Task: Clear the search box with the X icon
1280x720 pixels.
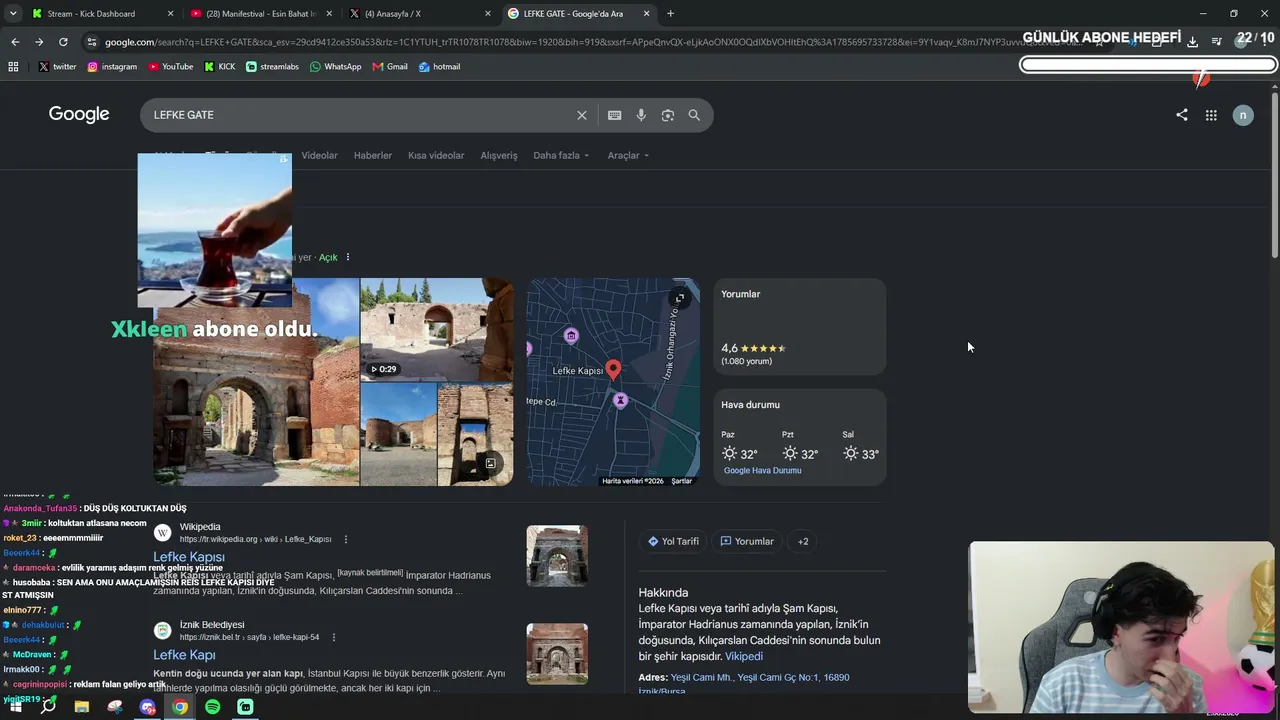Action: pyautogui.click(x=582, y=115)
